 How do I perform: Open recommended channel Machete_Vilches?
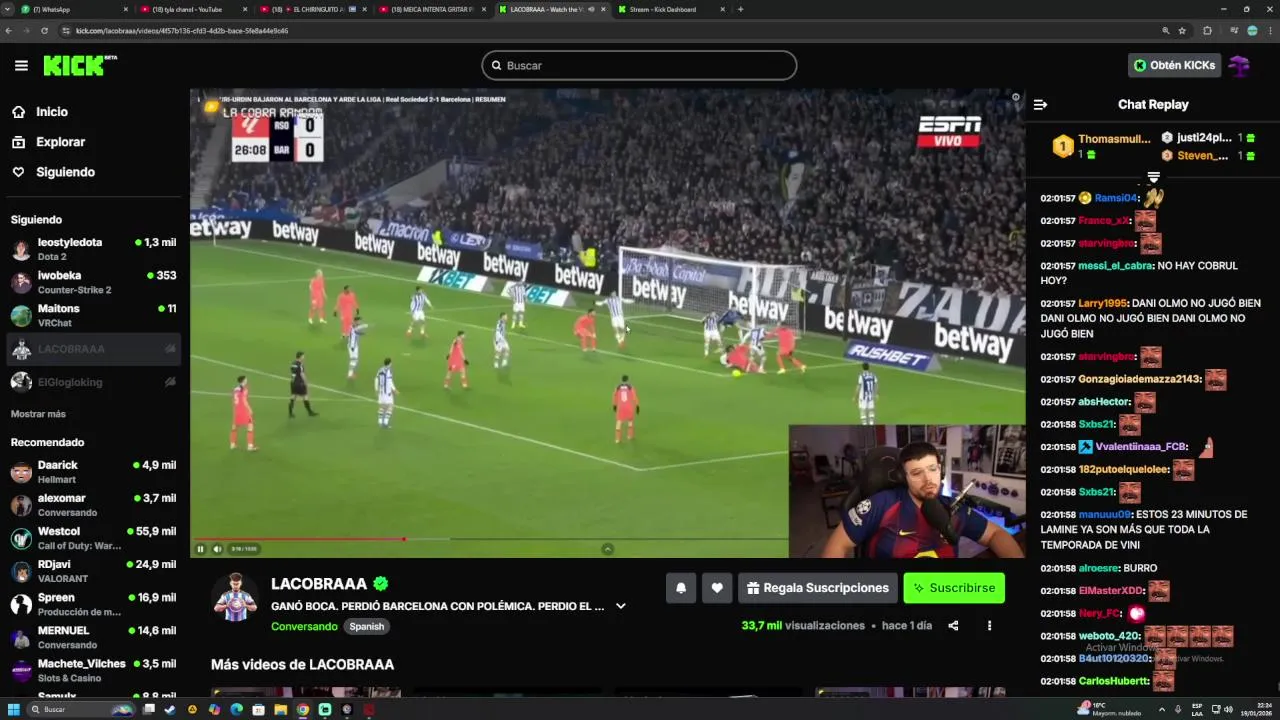(x=93, y=670)
